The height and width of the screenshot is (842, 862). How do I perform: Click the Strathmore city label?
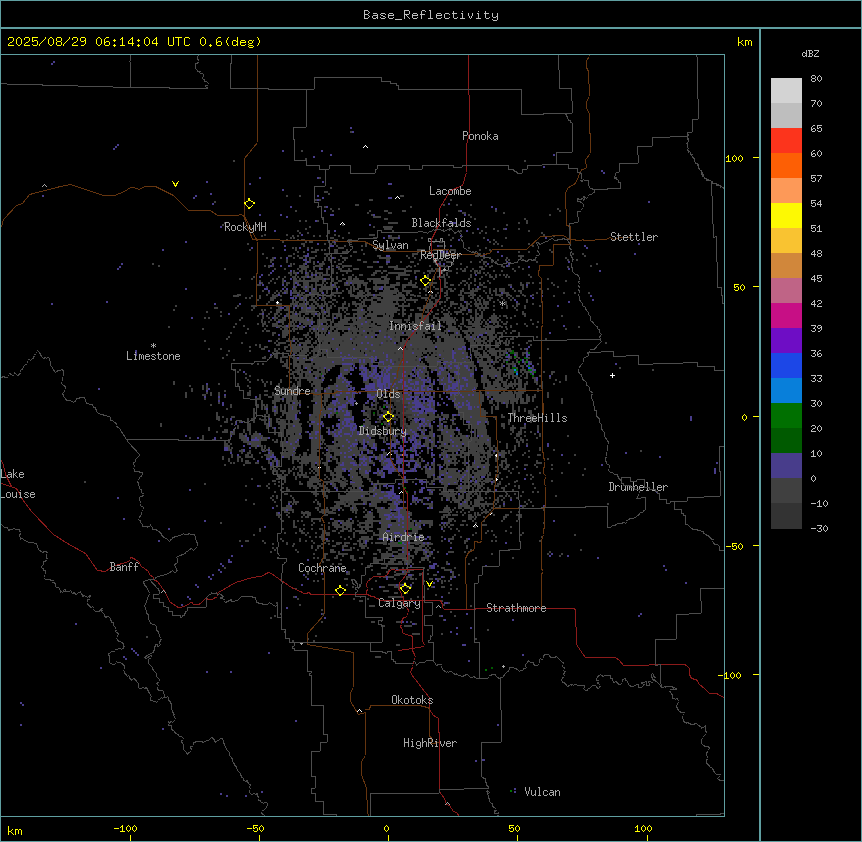coord(516,608)
